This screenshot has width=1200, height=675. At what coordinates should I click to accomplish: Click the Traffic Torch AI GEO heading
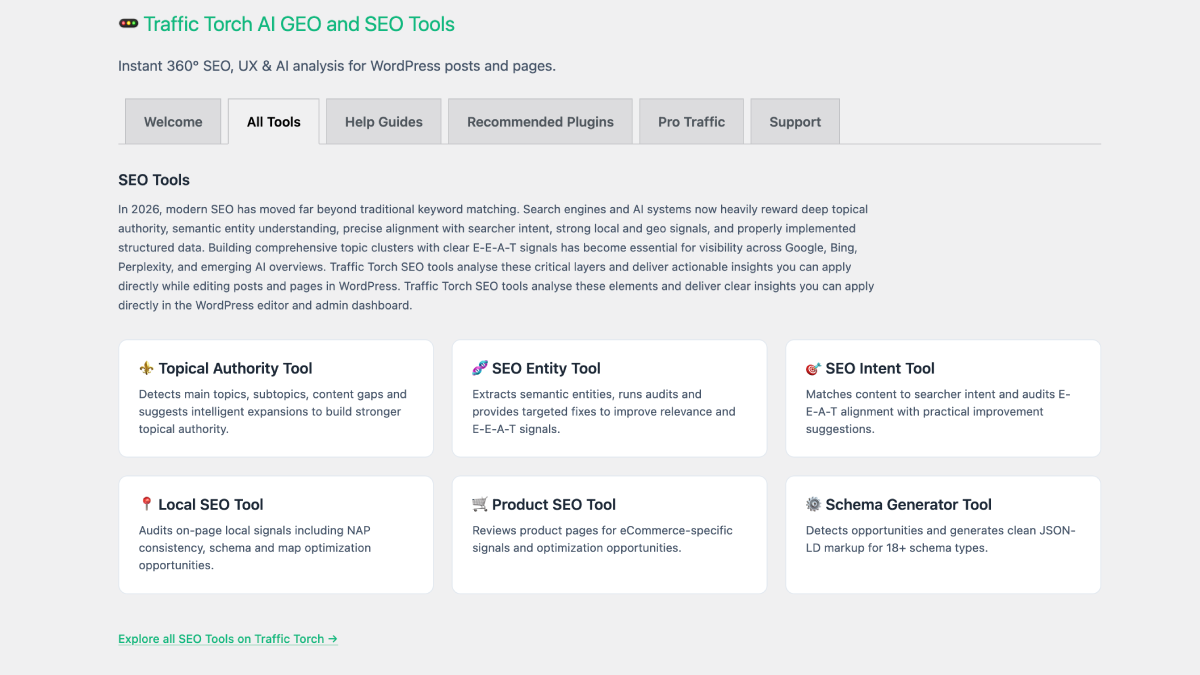click(x=300, y=23)
